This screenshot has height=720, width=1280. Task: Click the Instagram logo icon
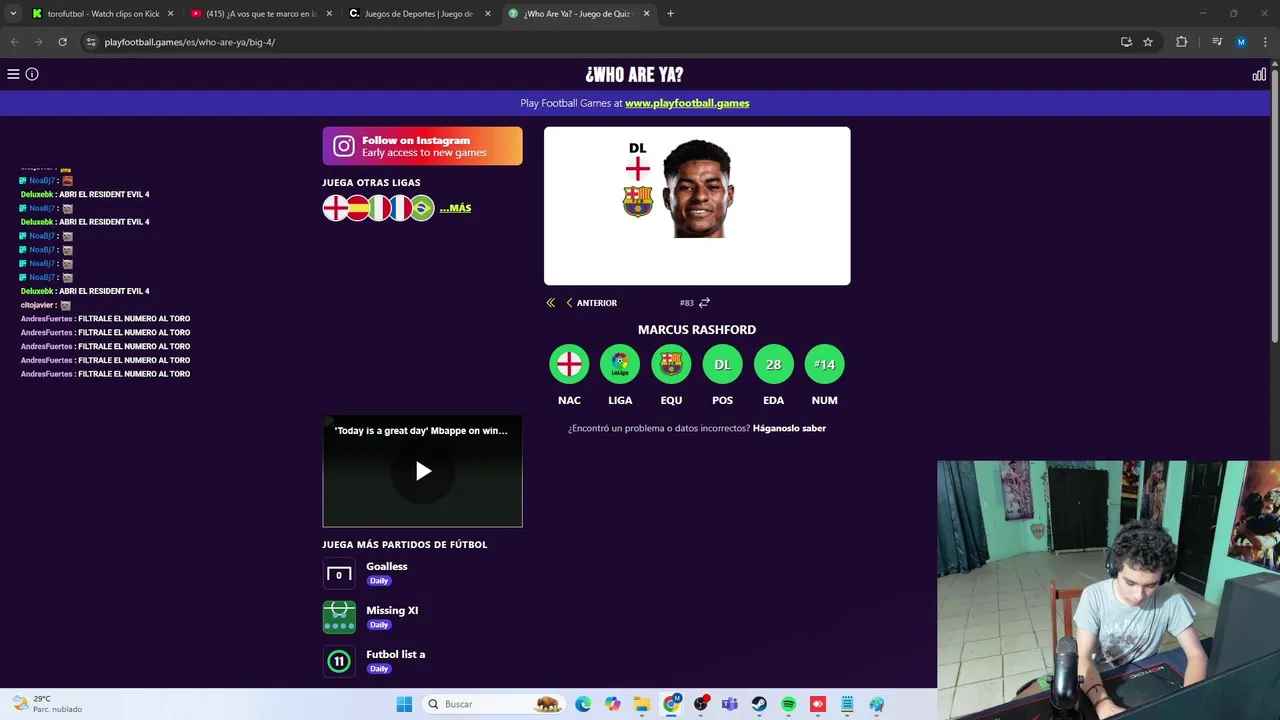click(x=344, y=146)
